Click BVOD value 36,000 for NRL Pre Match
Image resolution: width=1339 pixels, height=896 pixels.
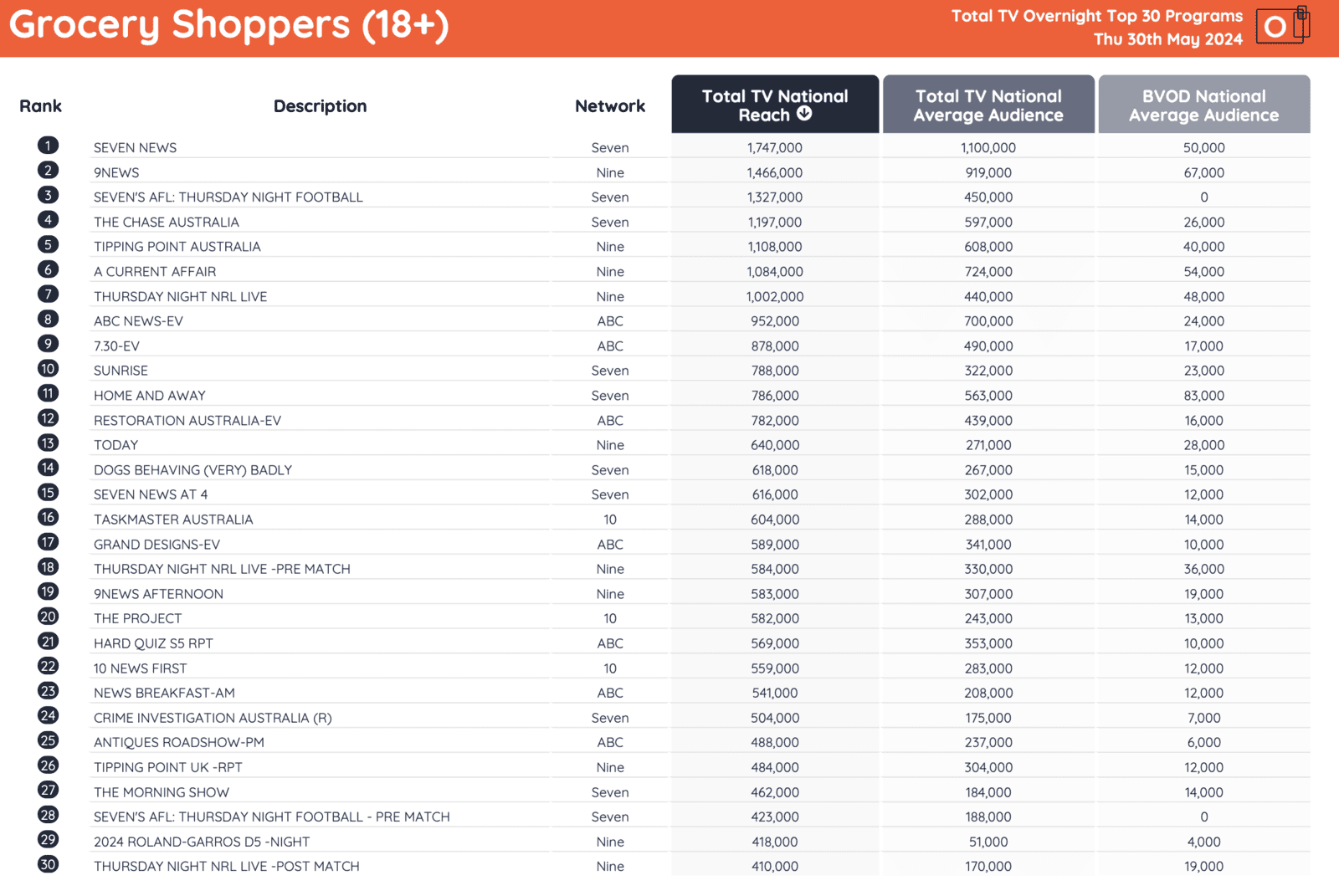point(1204,569)
